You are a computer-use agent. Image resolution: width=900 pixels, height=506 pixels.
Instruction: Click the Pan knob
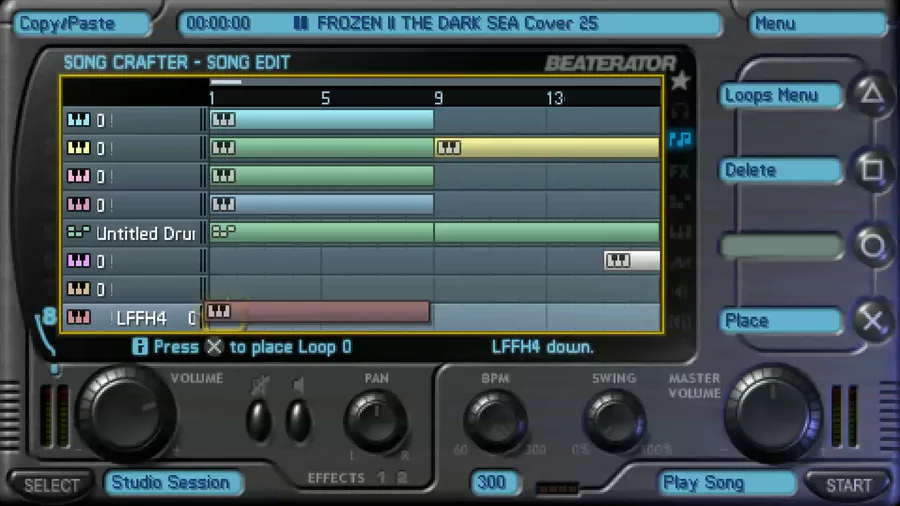376,421
